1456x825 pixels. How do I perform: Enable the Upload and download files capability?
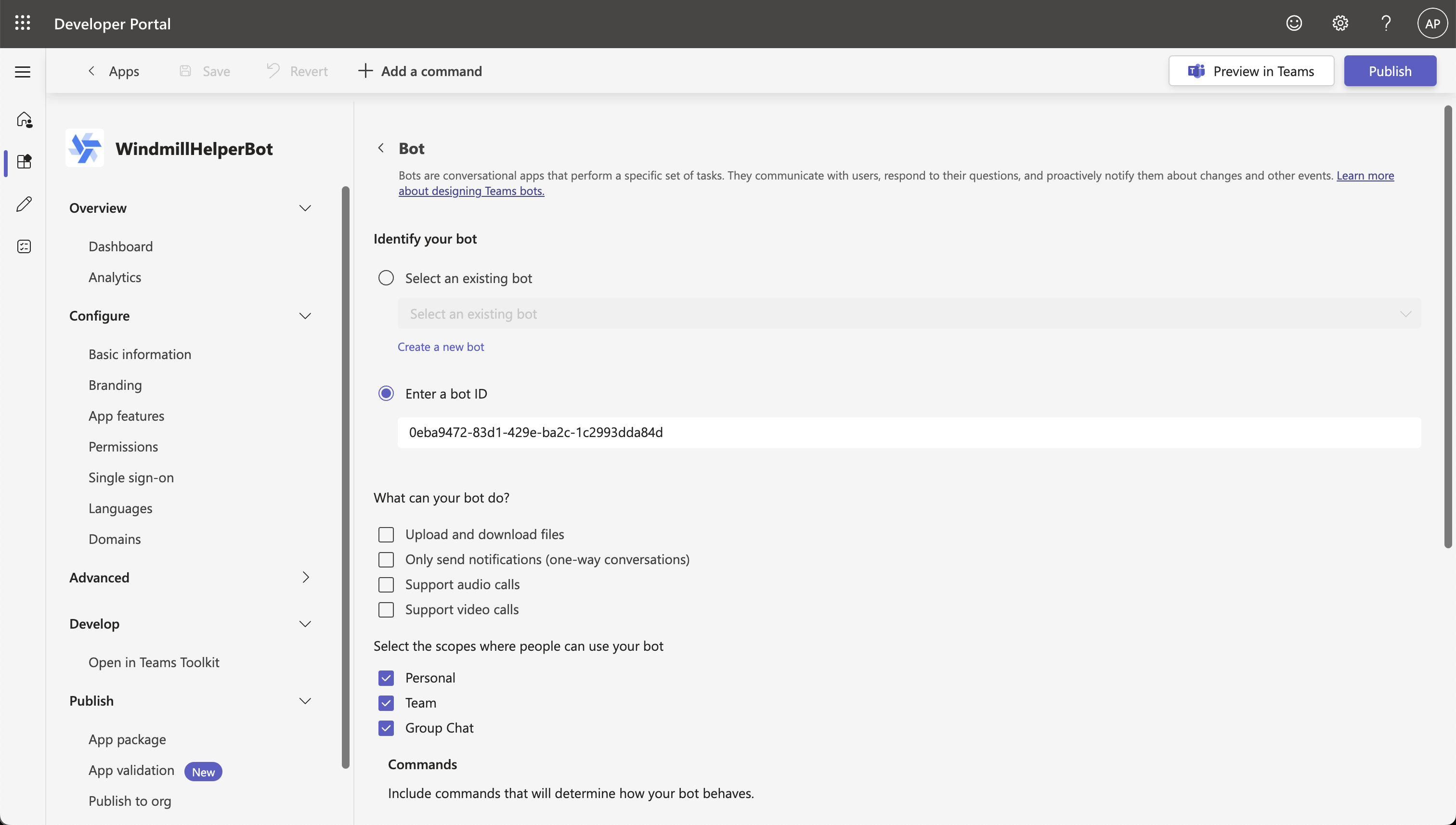click(x=386, y=534)
